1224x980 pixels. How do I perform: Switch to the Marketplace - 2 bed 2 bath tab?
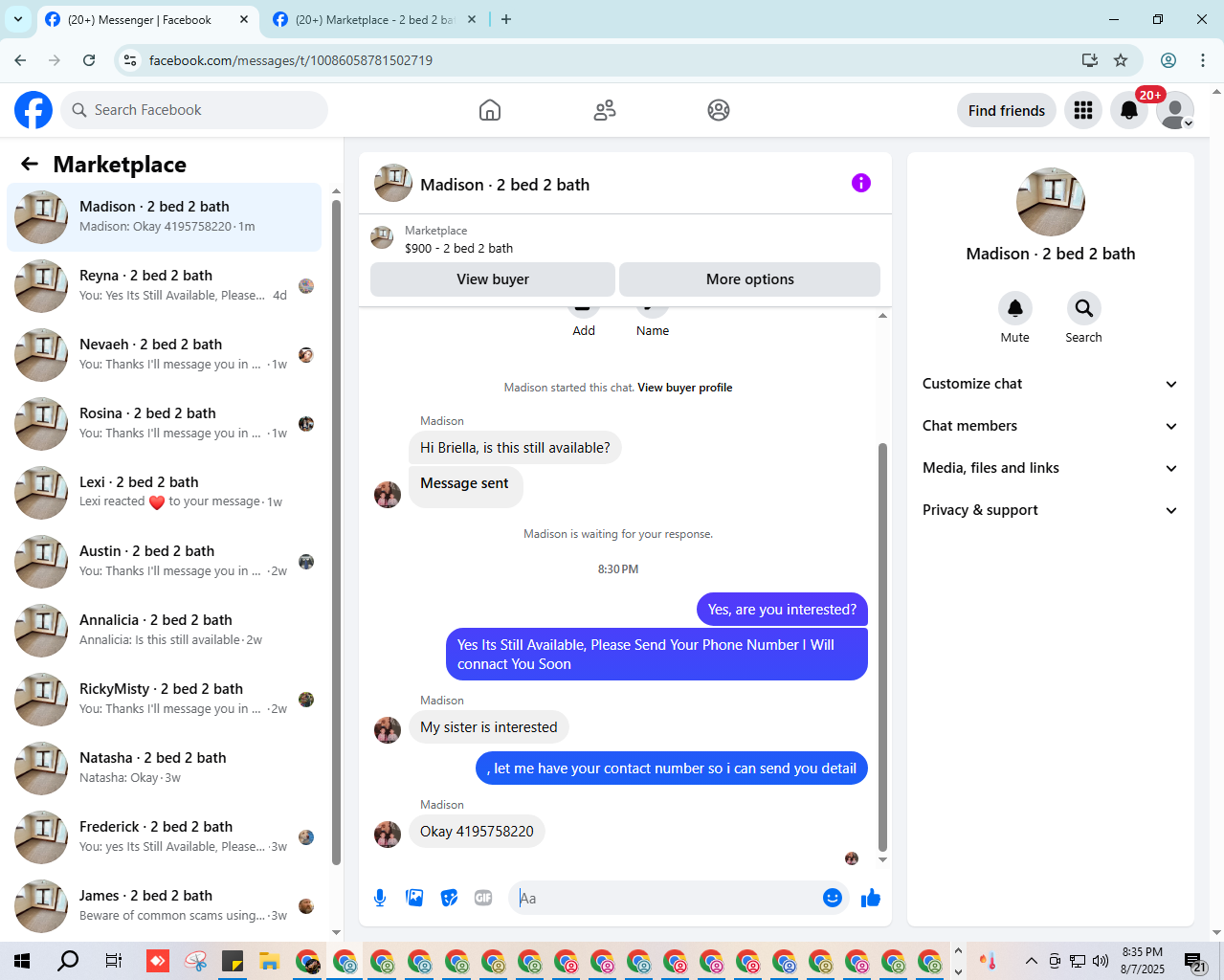[x=373, y=19]
